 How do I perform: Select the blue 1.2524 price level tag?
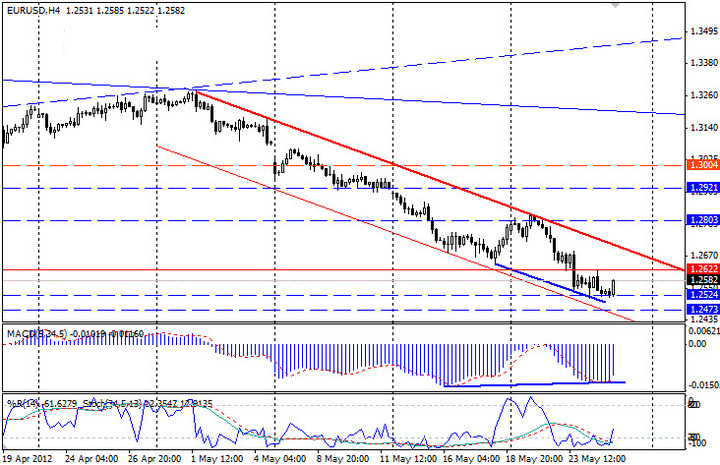click(x=700, y=295)
